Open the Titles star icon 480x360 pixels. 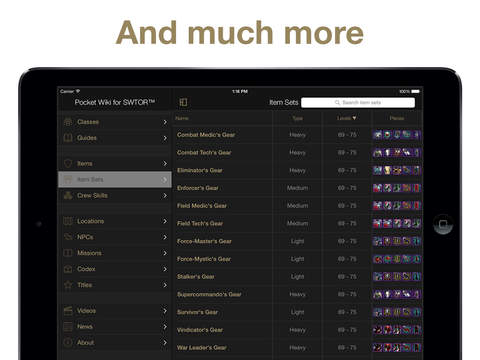click(x=68, y=285)
